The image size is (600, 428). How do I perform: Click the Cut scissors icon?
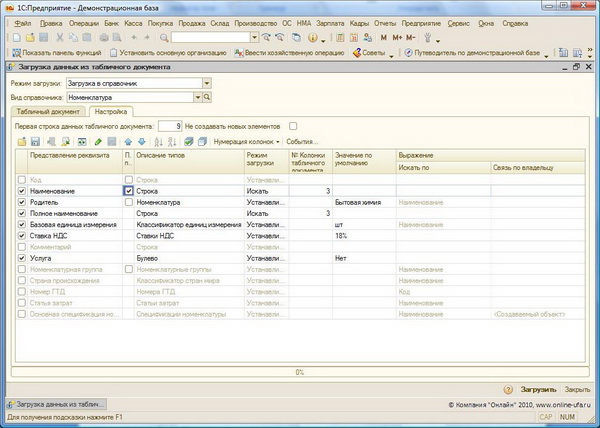click(x=60, y=37)
